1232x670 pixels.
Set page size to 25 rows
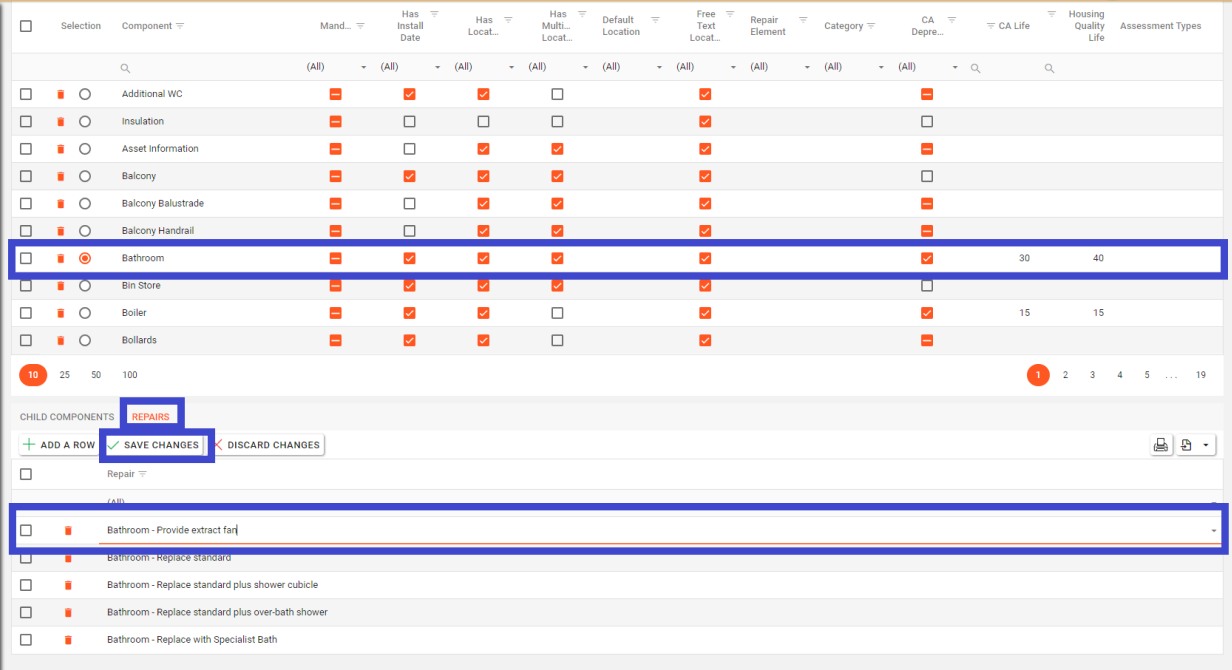point(65,375)
